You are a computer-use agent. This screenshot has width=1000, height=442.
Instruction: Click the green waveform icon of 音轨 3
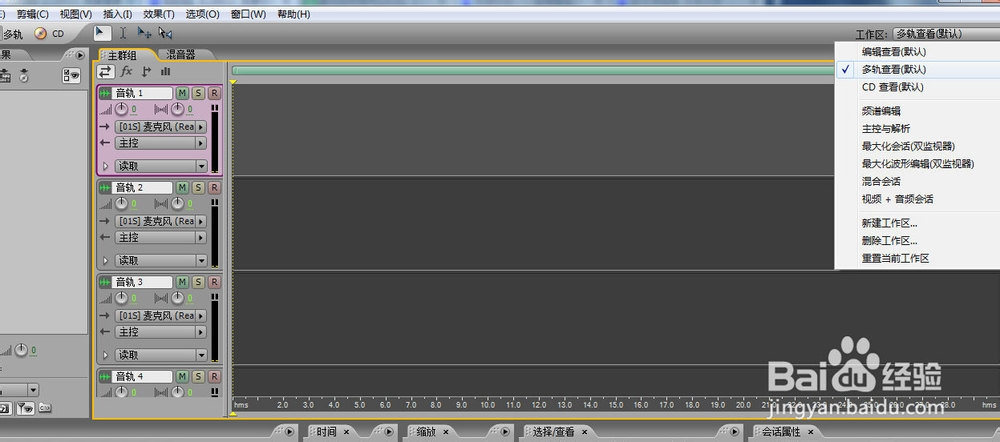pyautogui.click(x=105, y=282)
